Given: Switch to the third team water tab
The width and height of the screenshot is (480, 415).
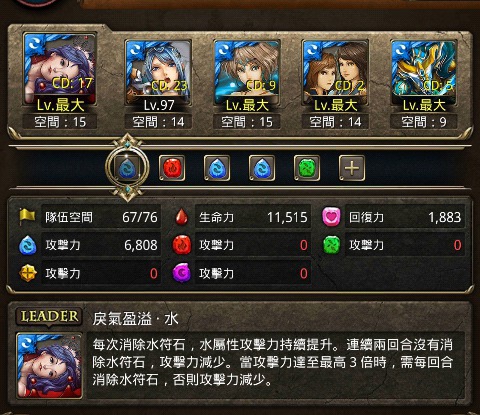Looking at the screenshot, I should (217, 168).
